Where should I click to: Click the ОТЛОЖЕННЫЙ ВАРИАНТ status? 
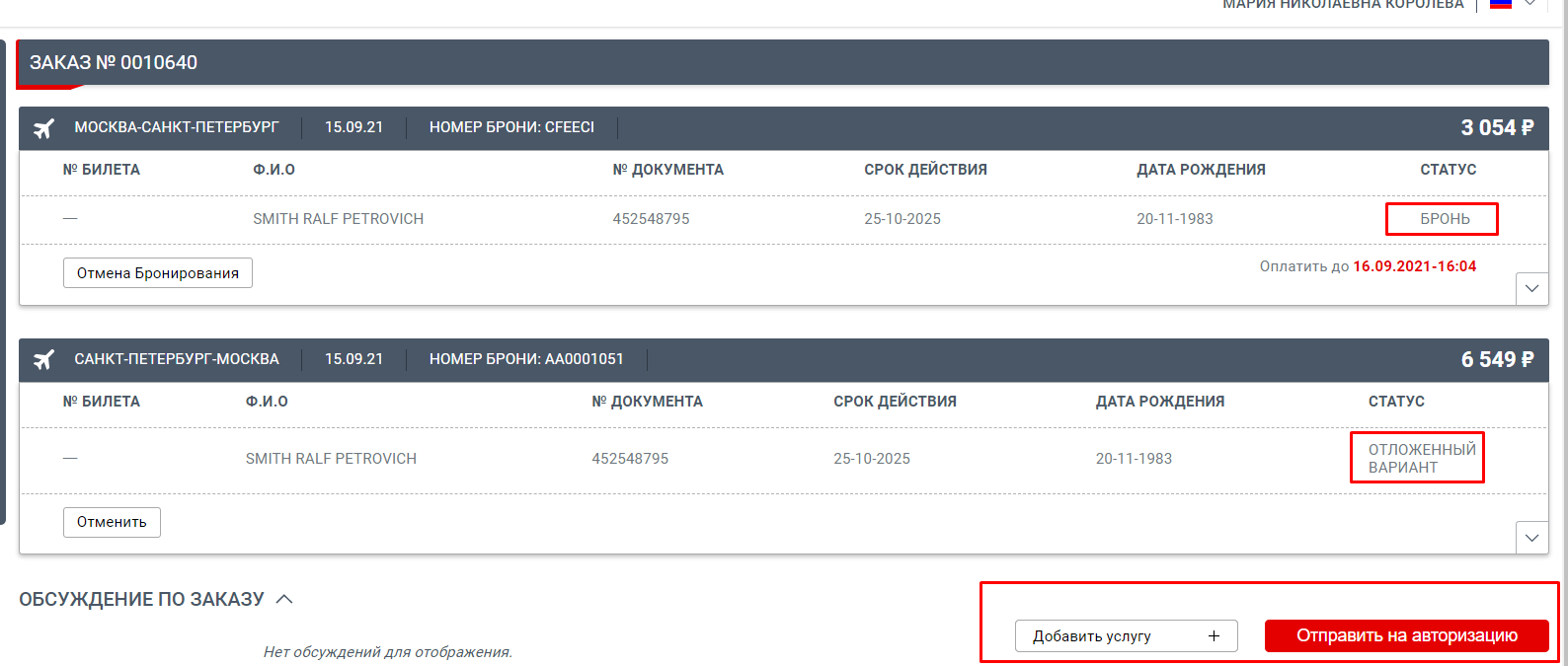point(1421,458)
